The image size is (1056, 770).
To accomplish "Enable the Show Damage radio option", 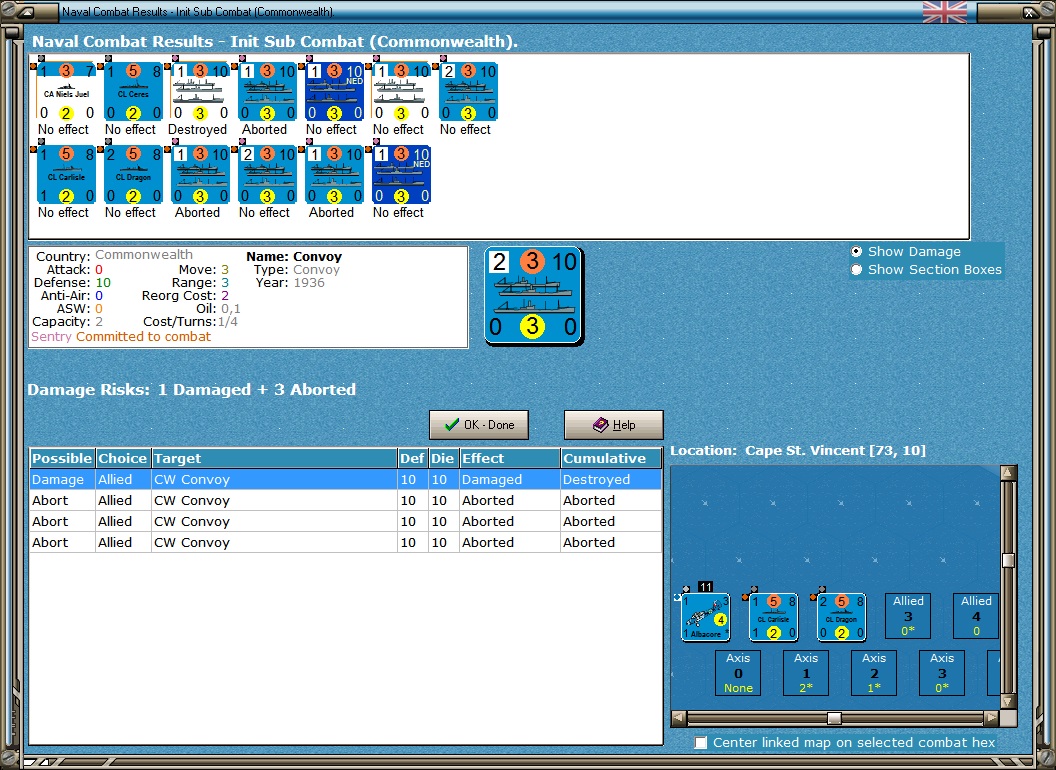I will click(856, 251).
